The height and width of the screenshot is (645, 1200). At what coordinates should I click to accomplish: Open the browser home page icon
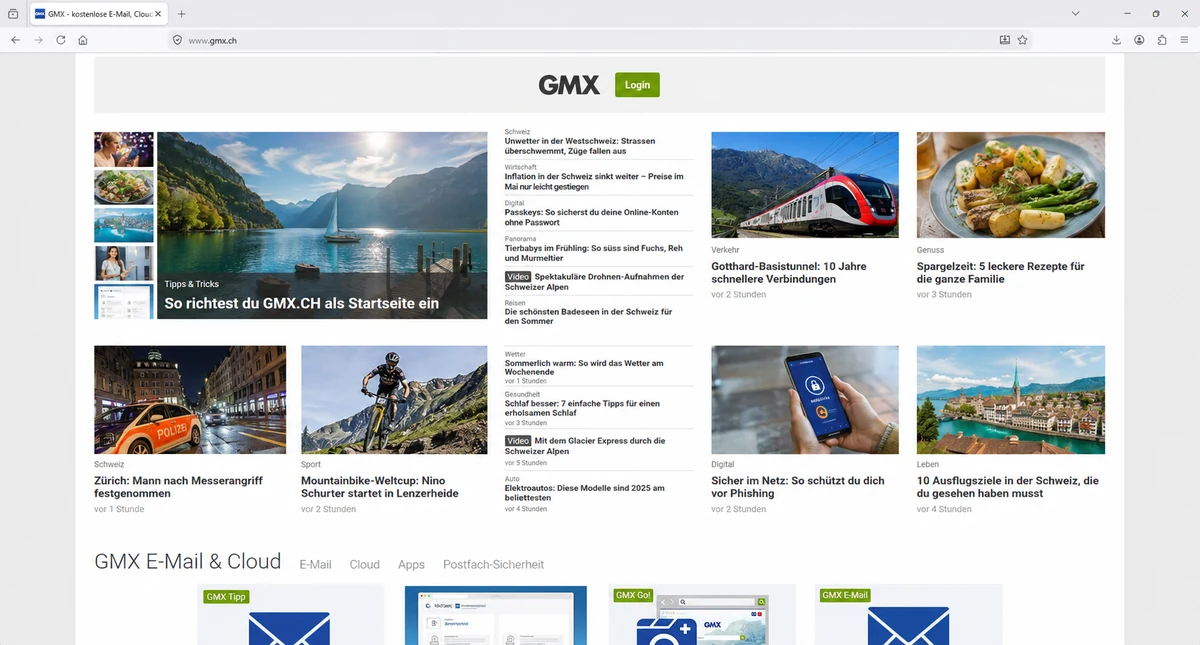pyautogui.click(x=83, y=40)
